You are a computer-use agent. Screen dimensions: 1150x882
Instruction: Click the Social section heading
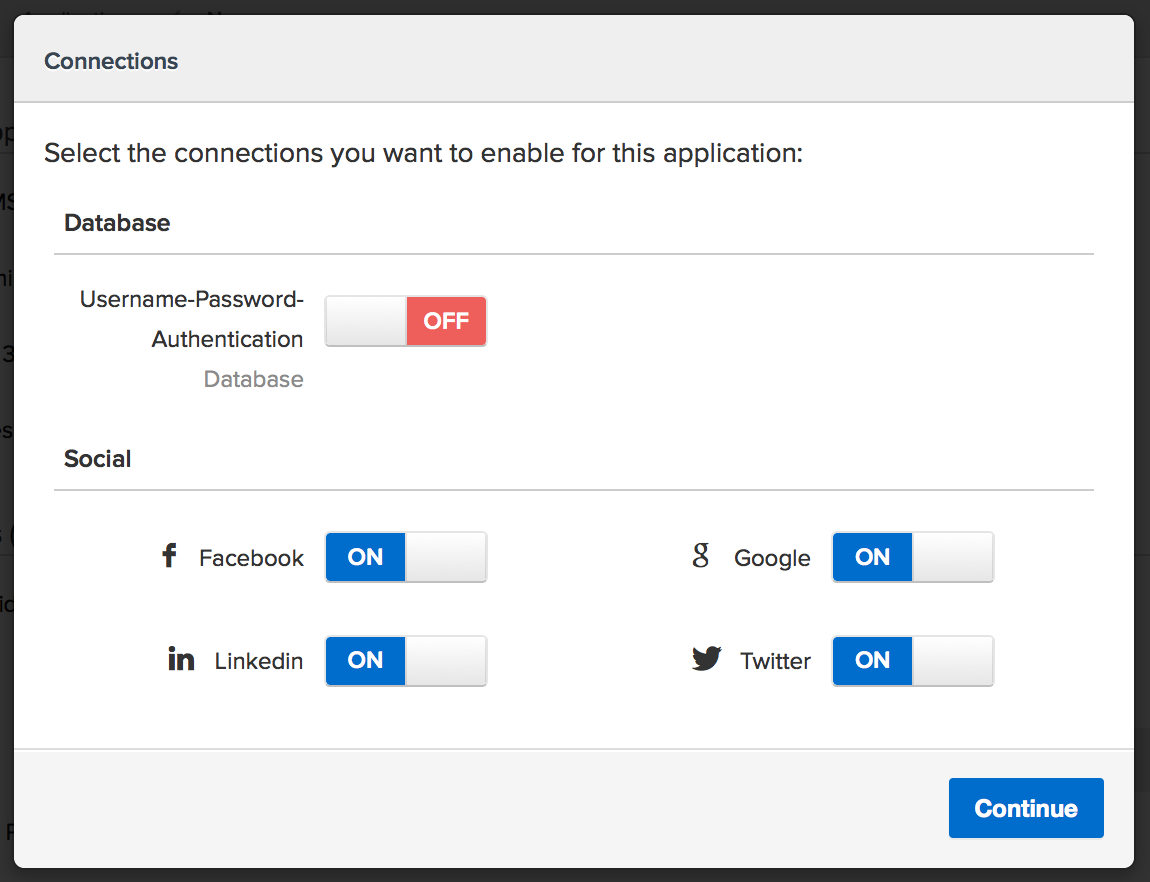[98, 459]
